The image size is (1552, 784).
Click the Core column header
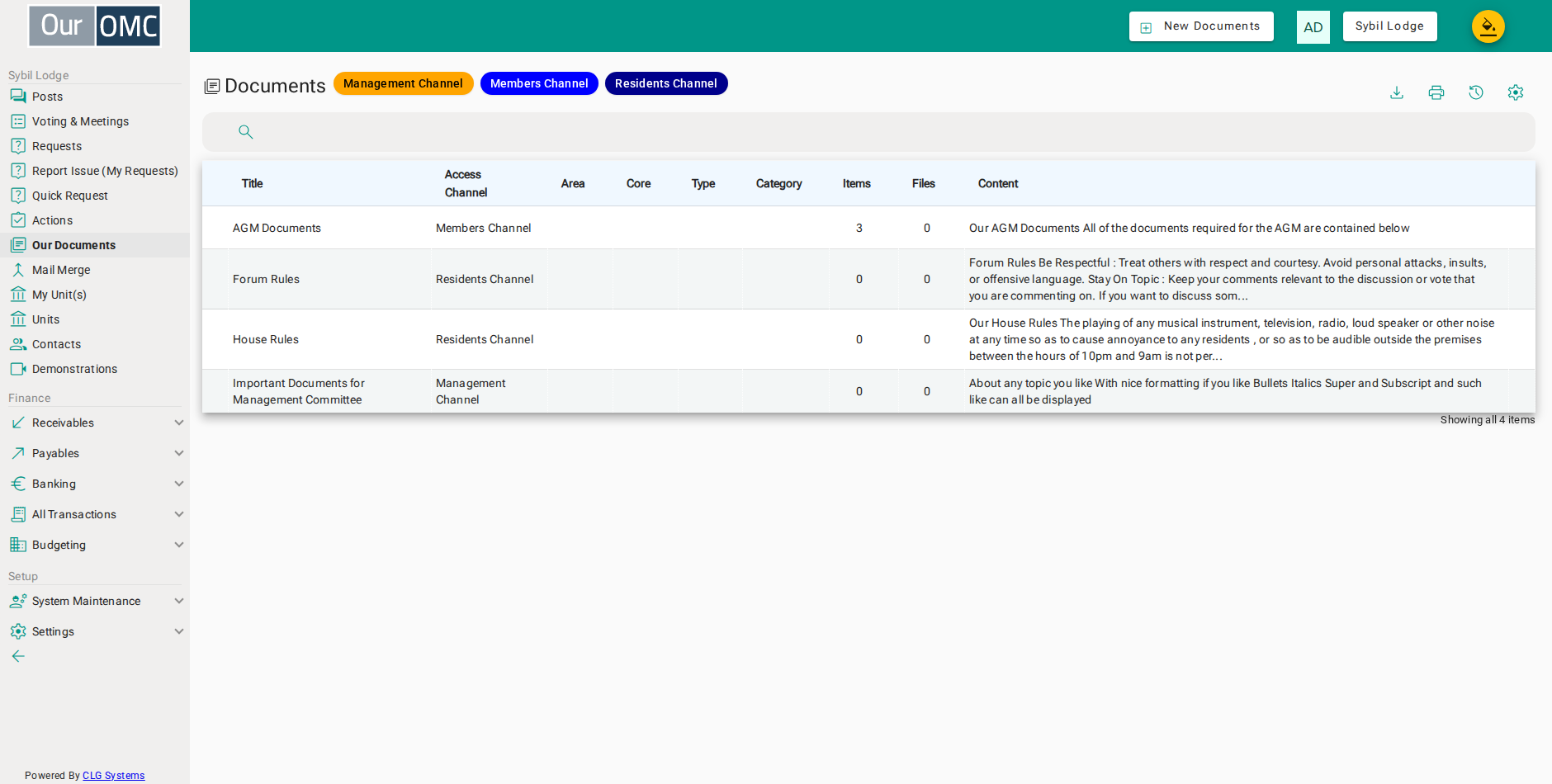(638, 183)
